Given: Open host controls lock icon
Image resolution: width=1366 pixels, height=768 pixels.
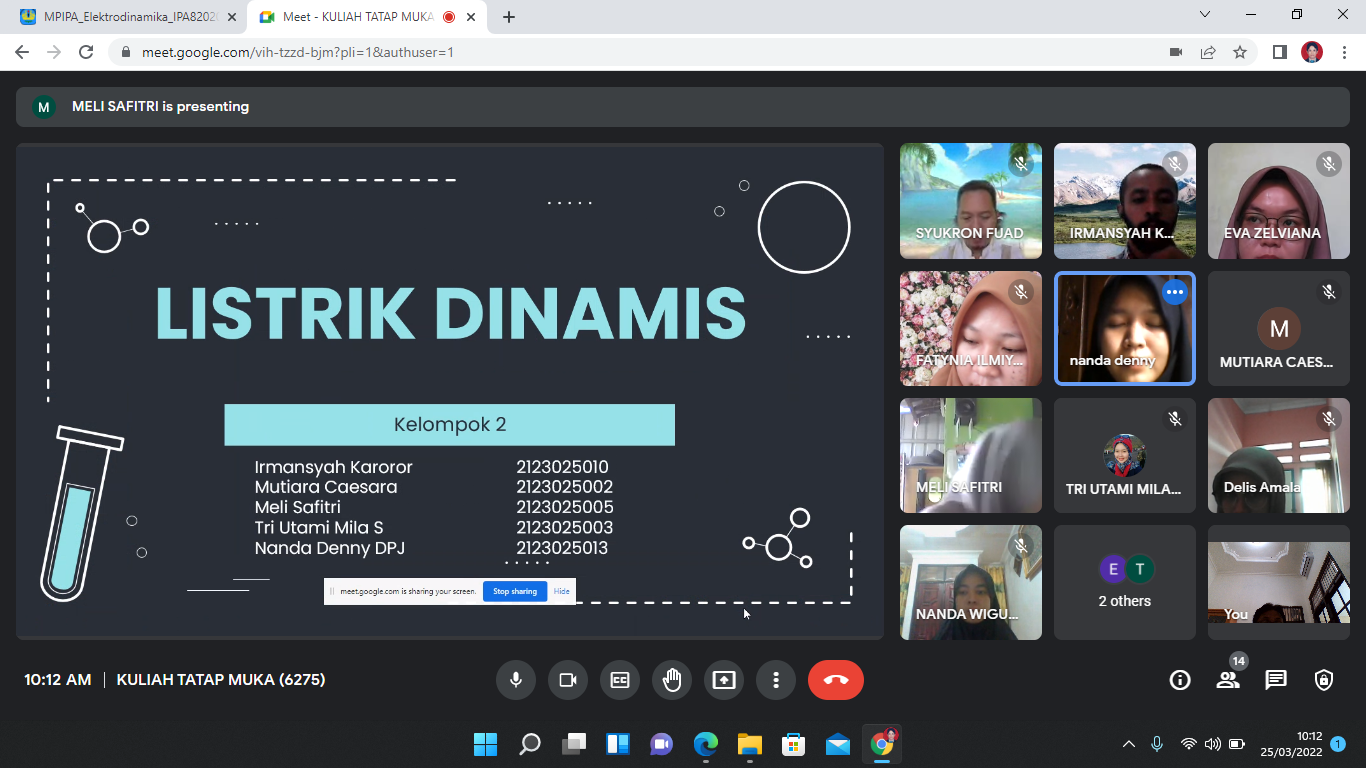Looking at the screenshot, I should tap(1324, 680).
